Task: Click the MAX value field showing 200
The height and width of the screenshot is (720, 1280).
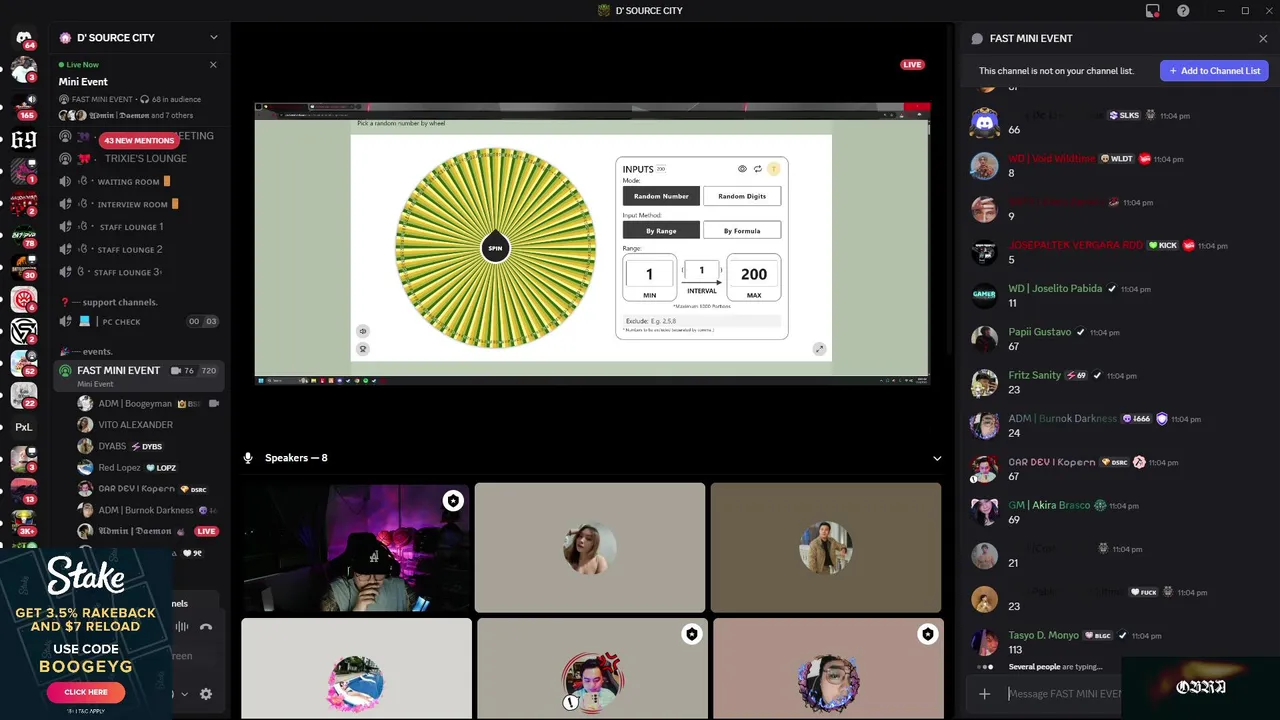Action: tap(754, 274)
